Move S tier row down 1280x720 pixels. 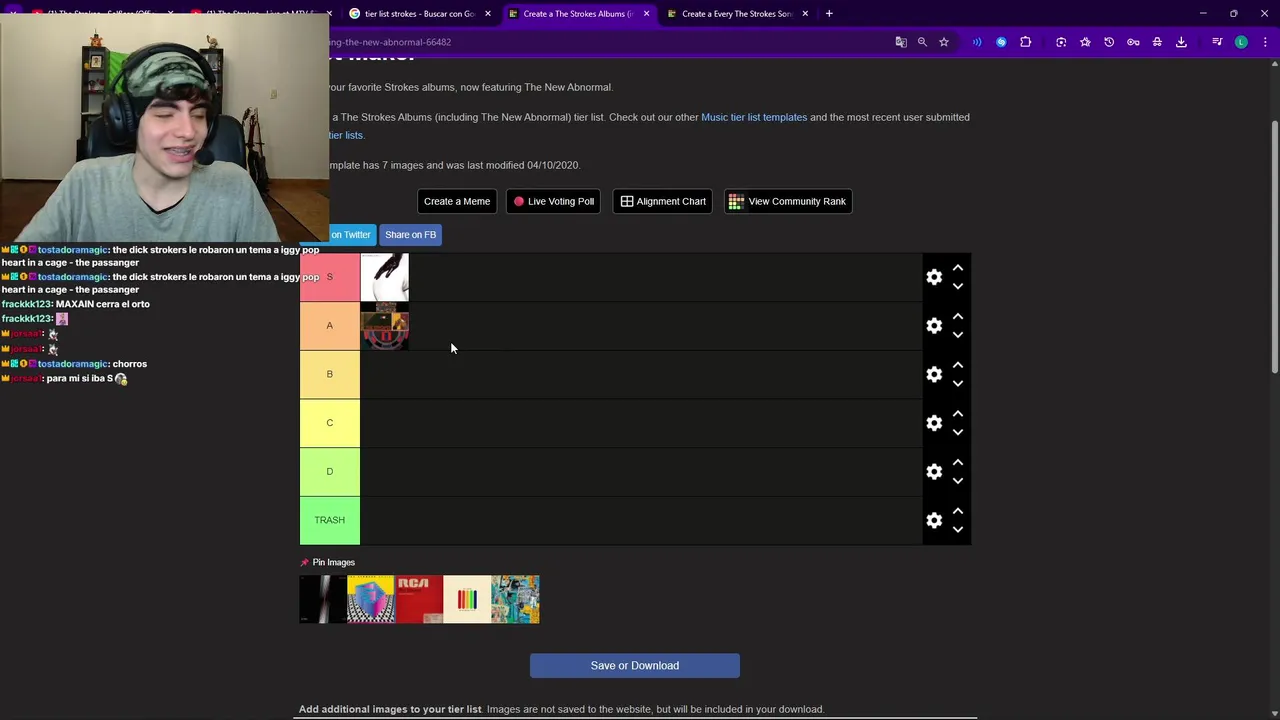[x=958, y=286]
